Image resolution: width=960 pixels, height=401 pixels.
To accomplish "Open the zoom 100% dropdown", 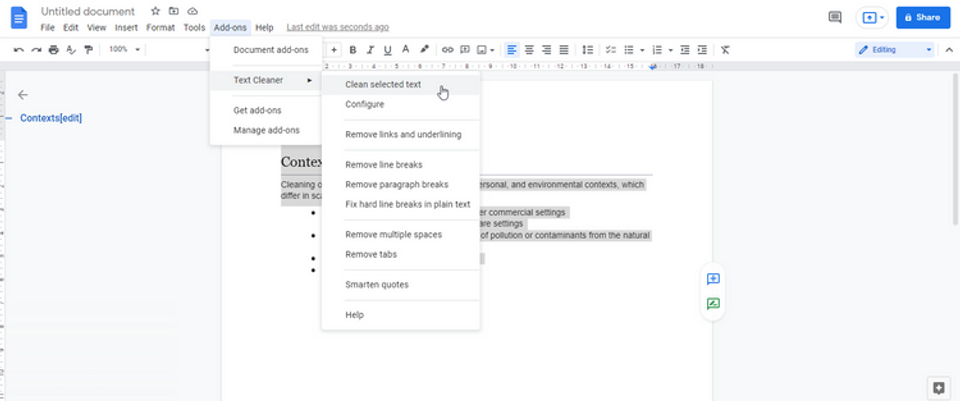I will click(124, 50).
